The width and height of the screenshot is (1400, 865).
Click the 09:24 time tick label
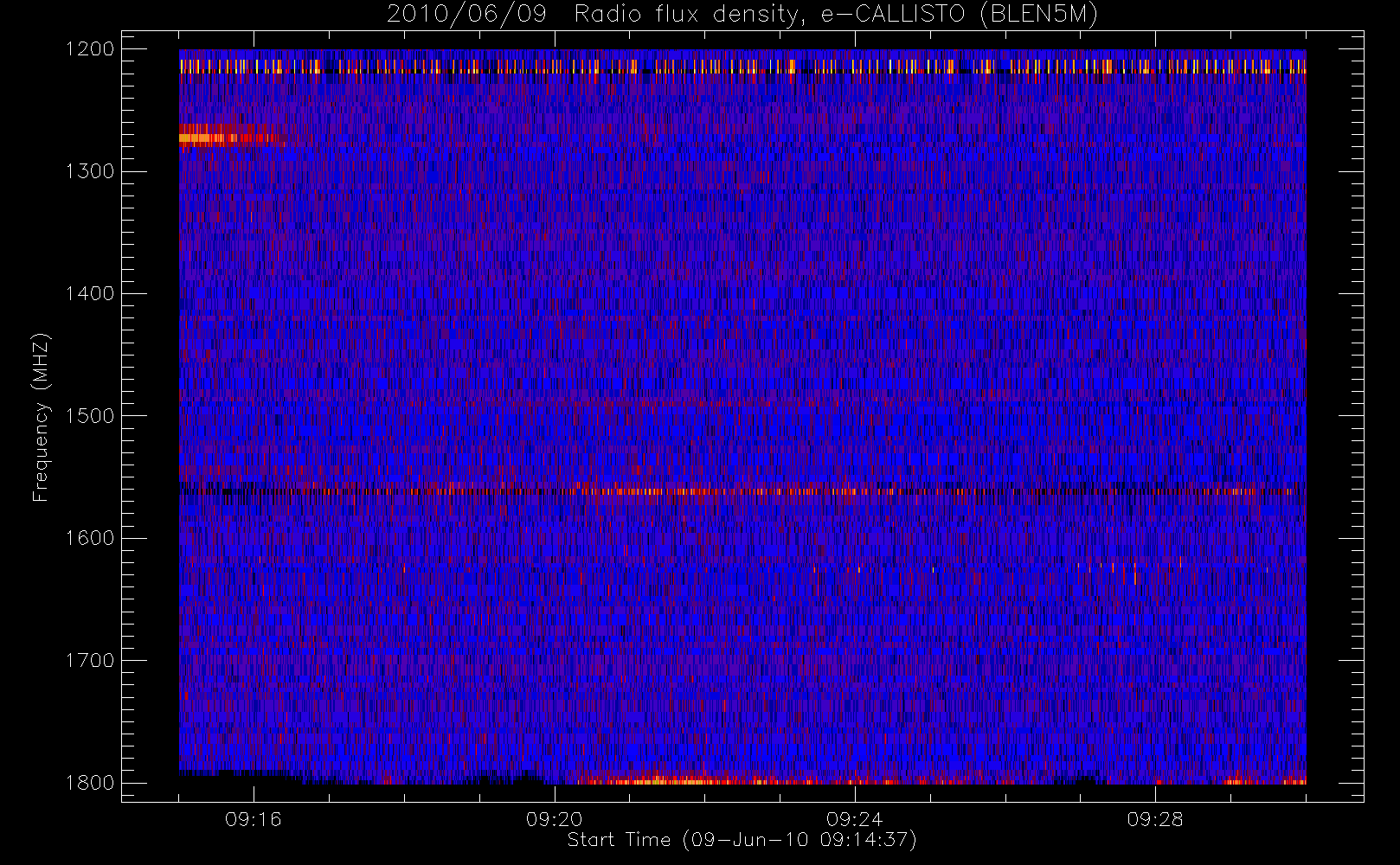coord(854,819)
